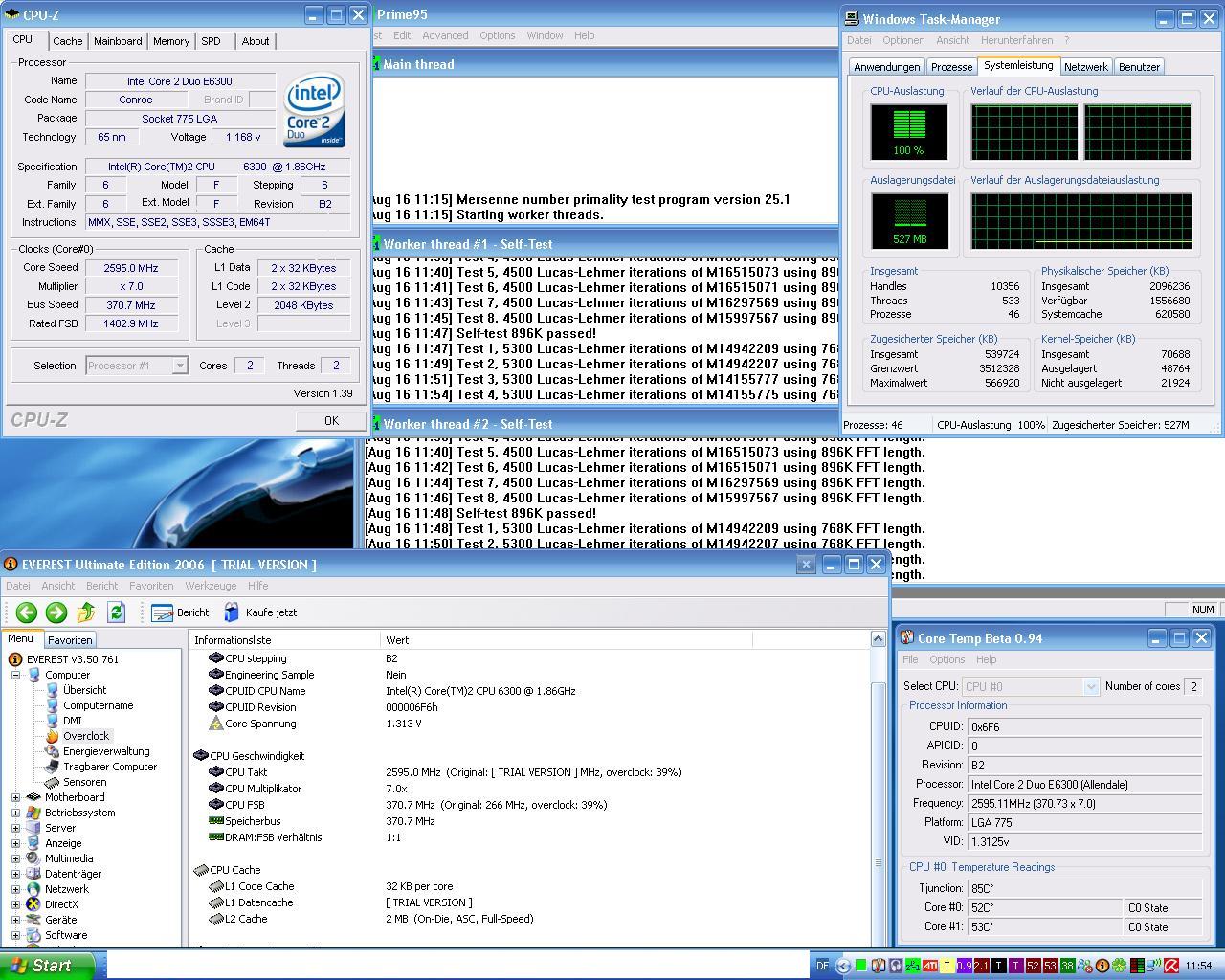The height and width of the screenshot is (980, 1225).
Task: Open the Window menu in Prime95
Action: point(545,35)
